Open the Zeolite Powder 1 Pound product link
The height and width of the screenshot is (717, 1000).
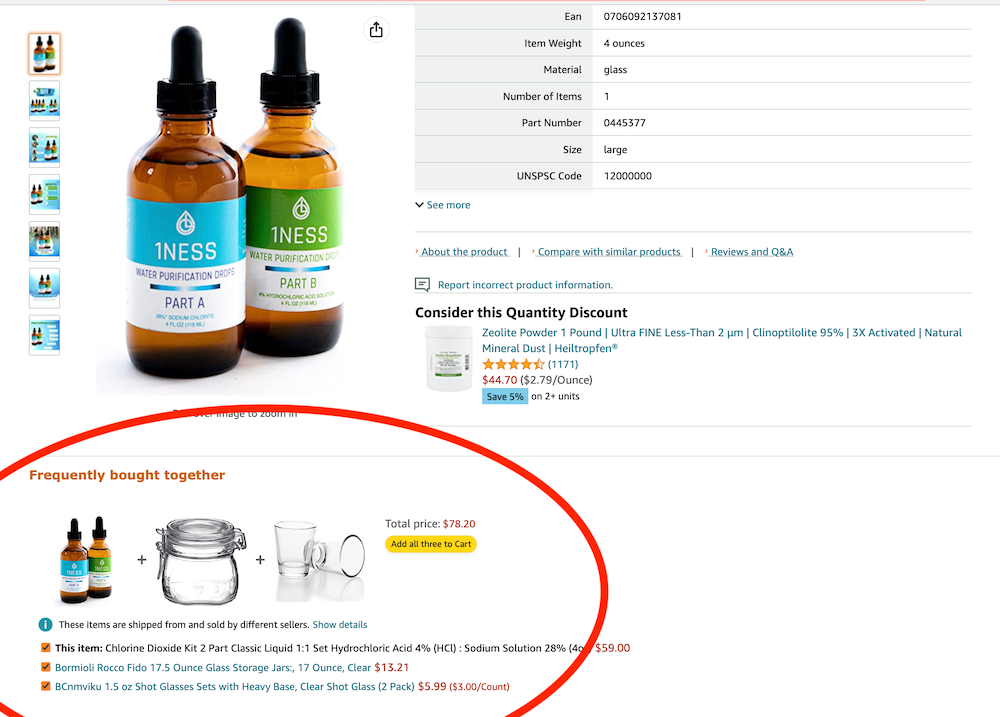722,340
